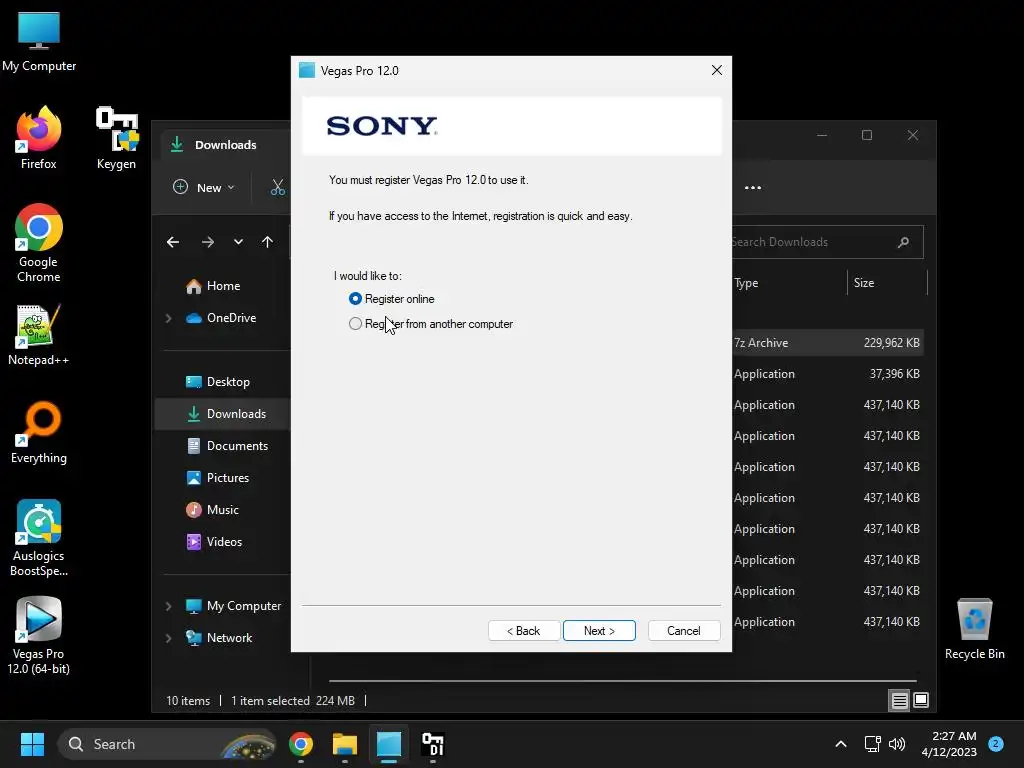Show hidden tray icons chevron
Viewport: 1024px width, 768px height.
(x=840, y=744)
